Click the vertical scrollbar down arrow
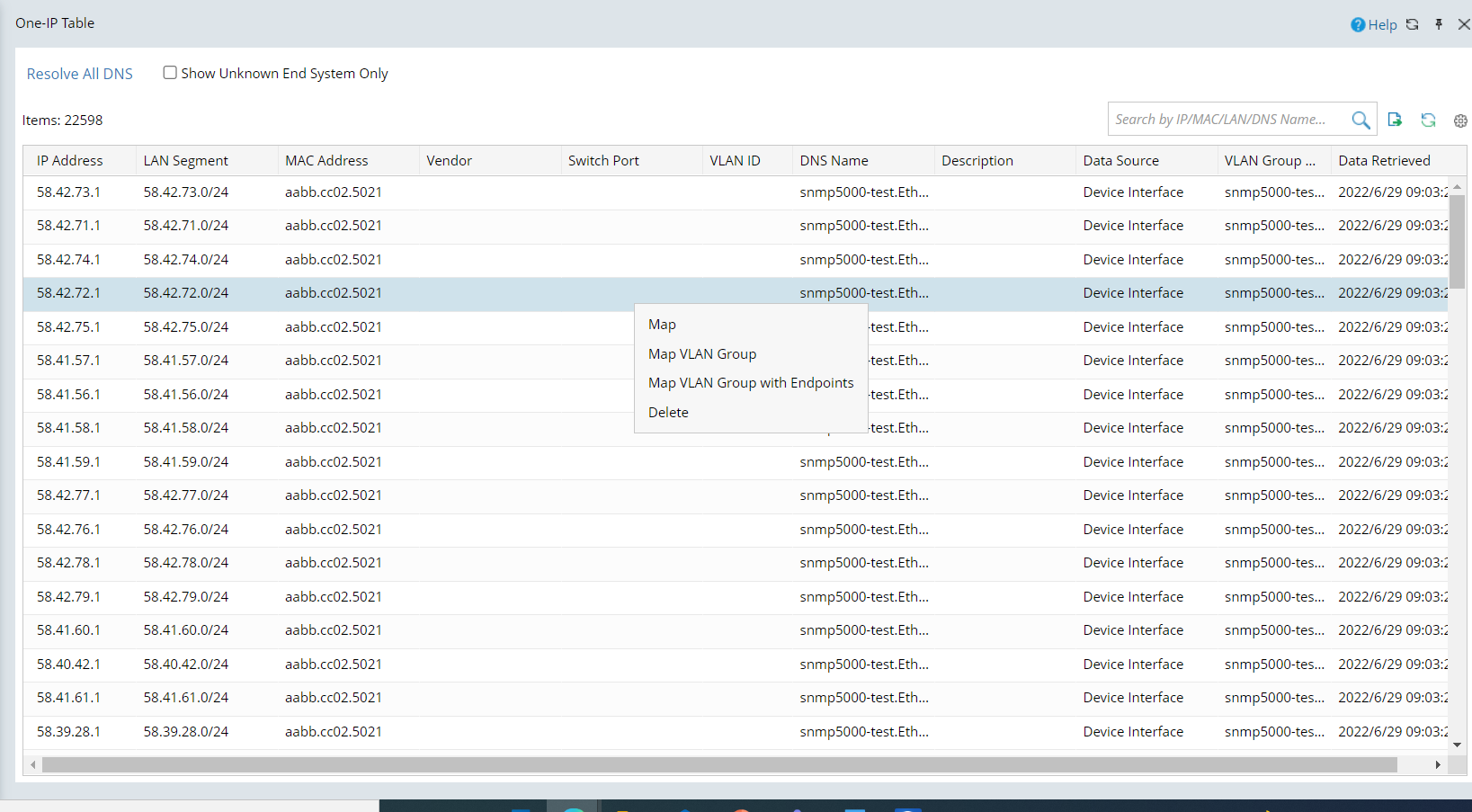The image size is (1472, 812). tap(1457, 745)
